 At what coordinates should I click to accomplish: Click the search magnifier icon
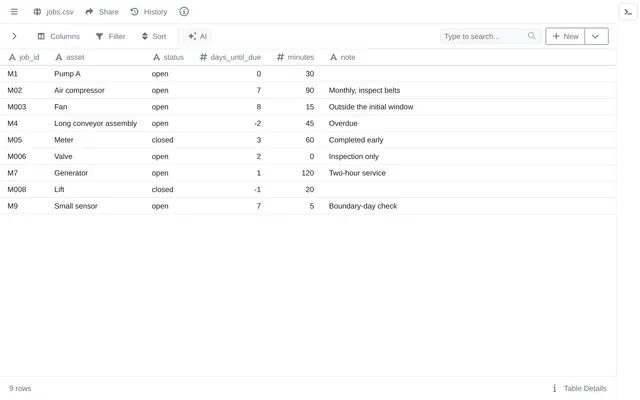[x=531, y=36]
